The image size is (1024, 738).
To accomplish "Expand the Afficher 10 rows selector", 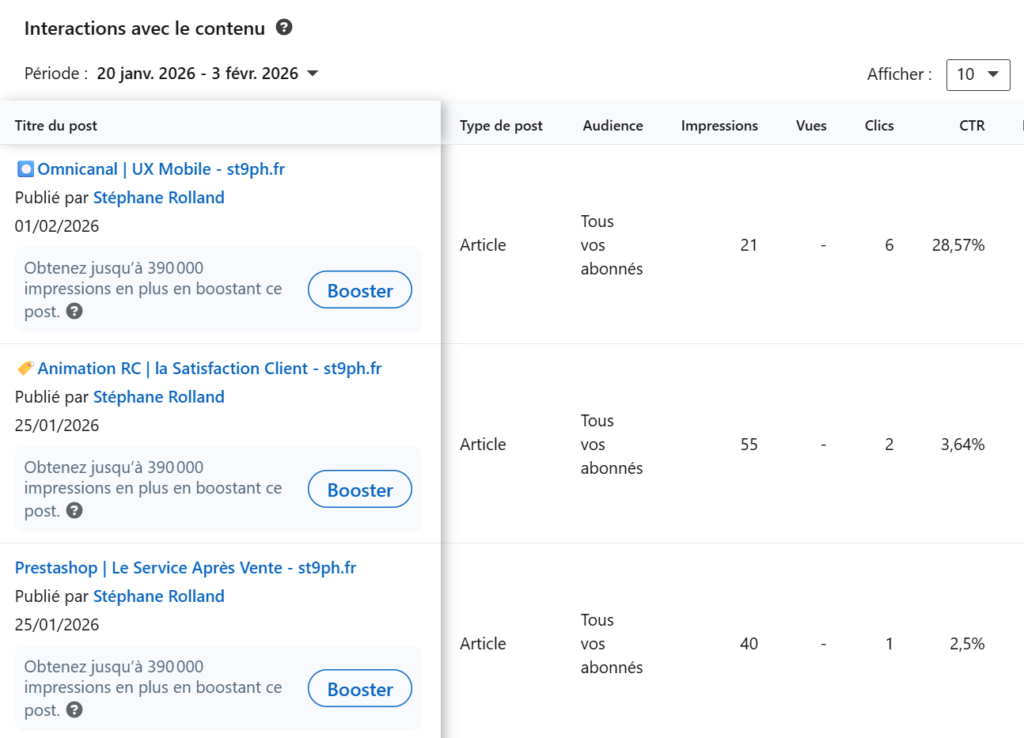I will [978, 74].
